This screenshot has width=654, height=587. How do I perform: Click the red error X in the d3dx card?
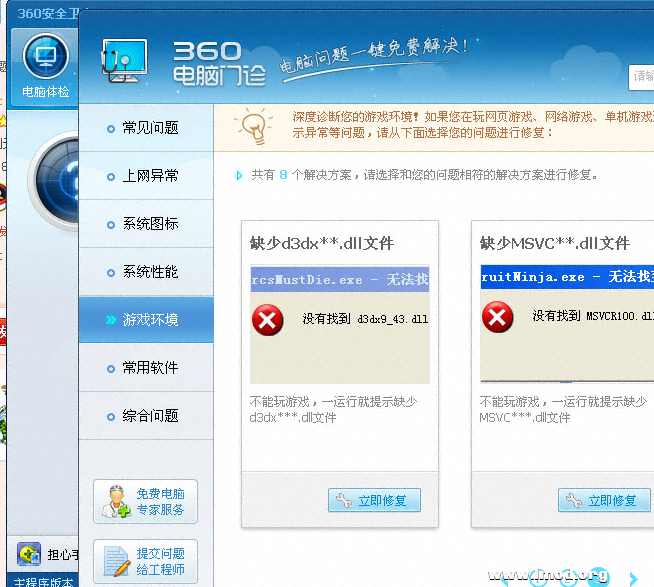click(x=267, y=320)
